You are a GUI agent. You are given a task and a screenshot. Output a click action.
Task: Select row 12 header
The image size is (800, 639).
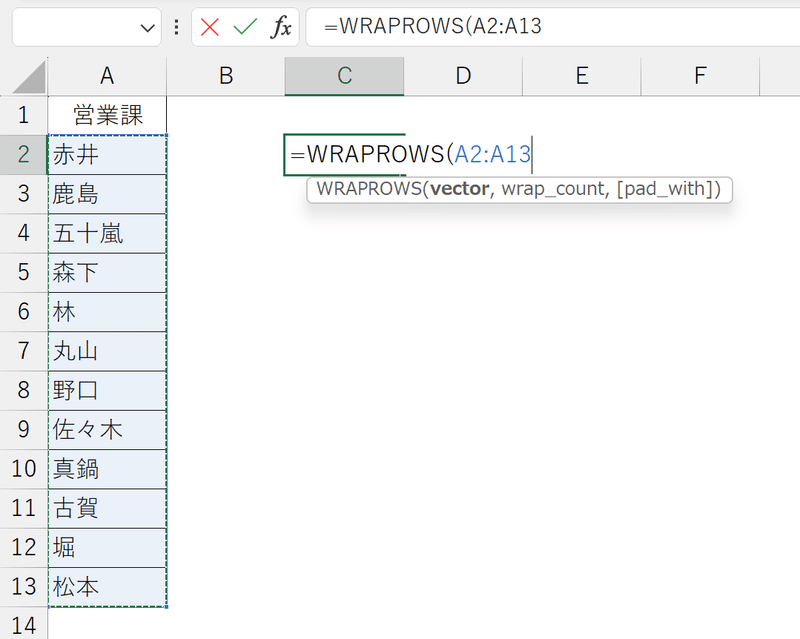tap(23, 548)
